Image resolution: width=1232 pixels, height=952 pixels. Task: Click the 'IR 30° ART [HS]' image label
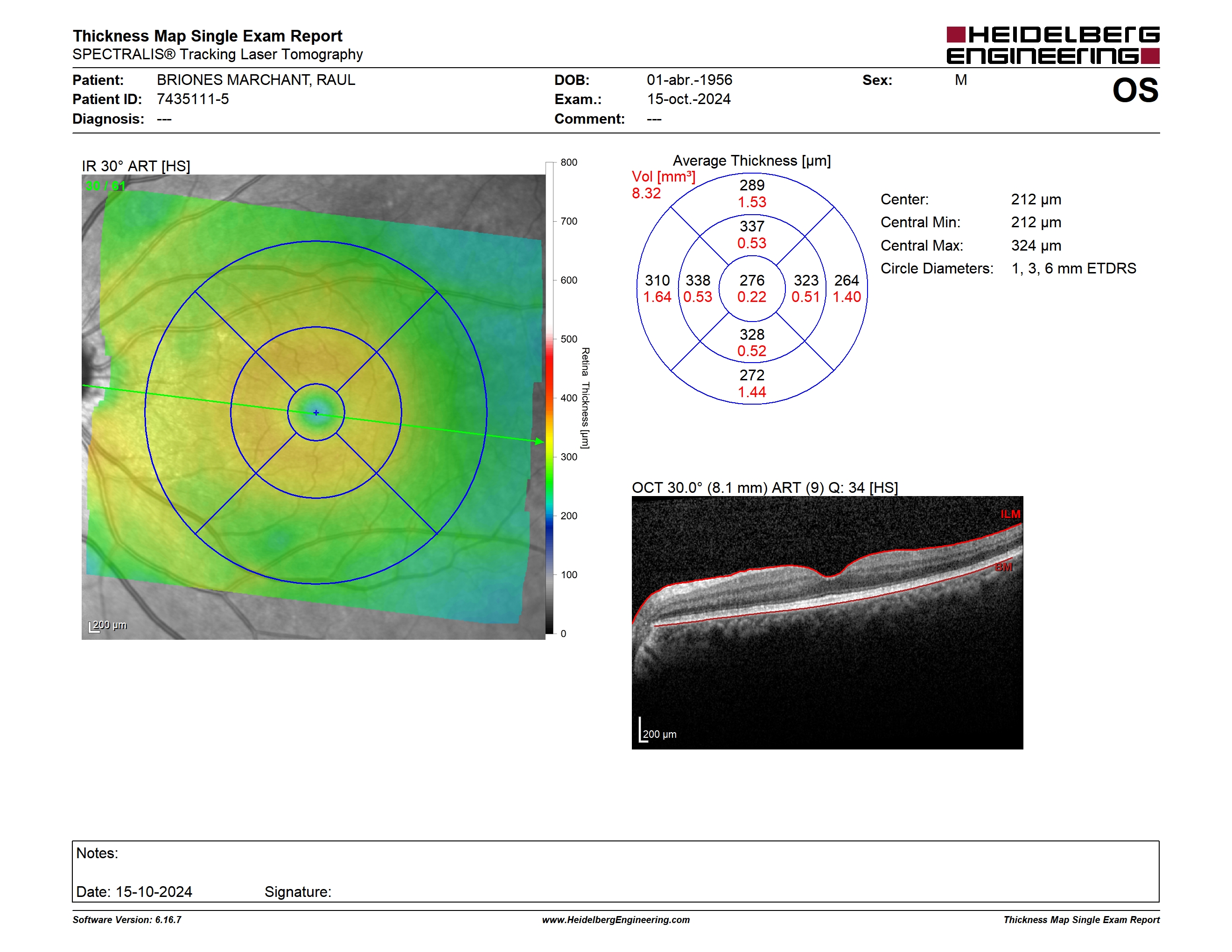(136, 166)
